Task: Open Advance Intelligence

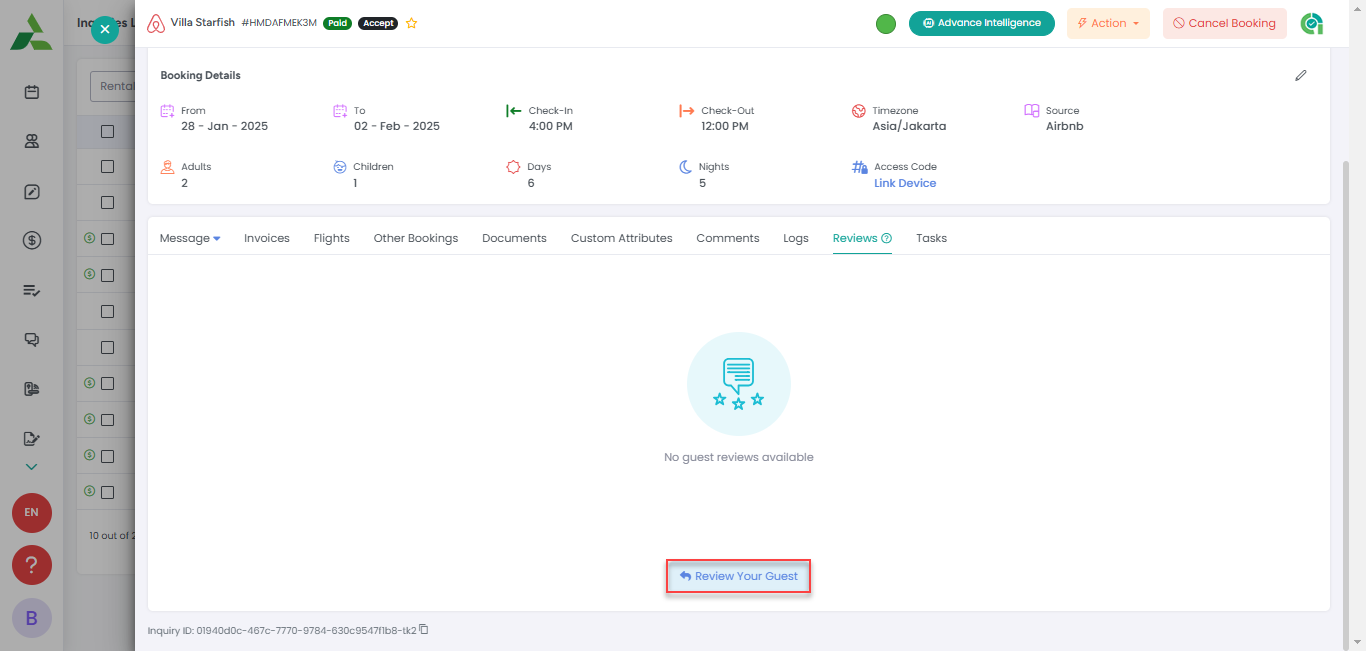Action: pos(982,23)
